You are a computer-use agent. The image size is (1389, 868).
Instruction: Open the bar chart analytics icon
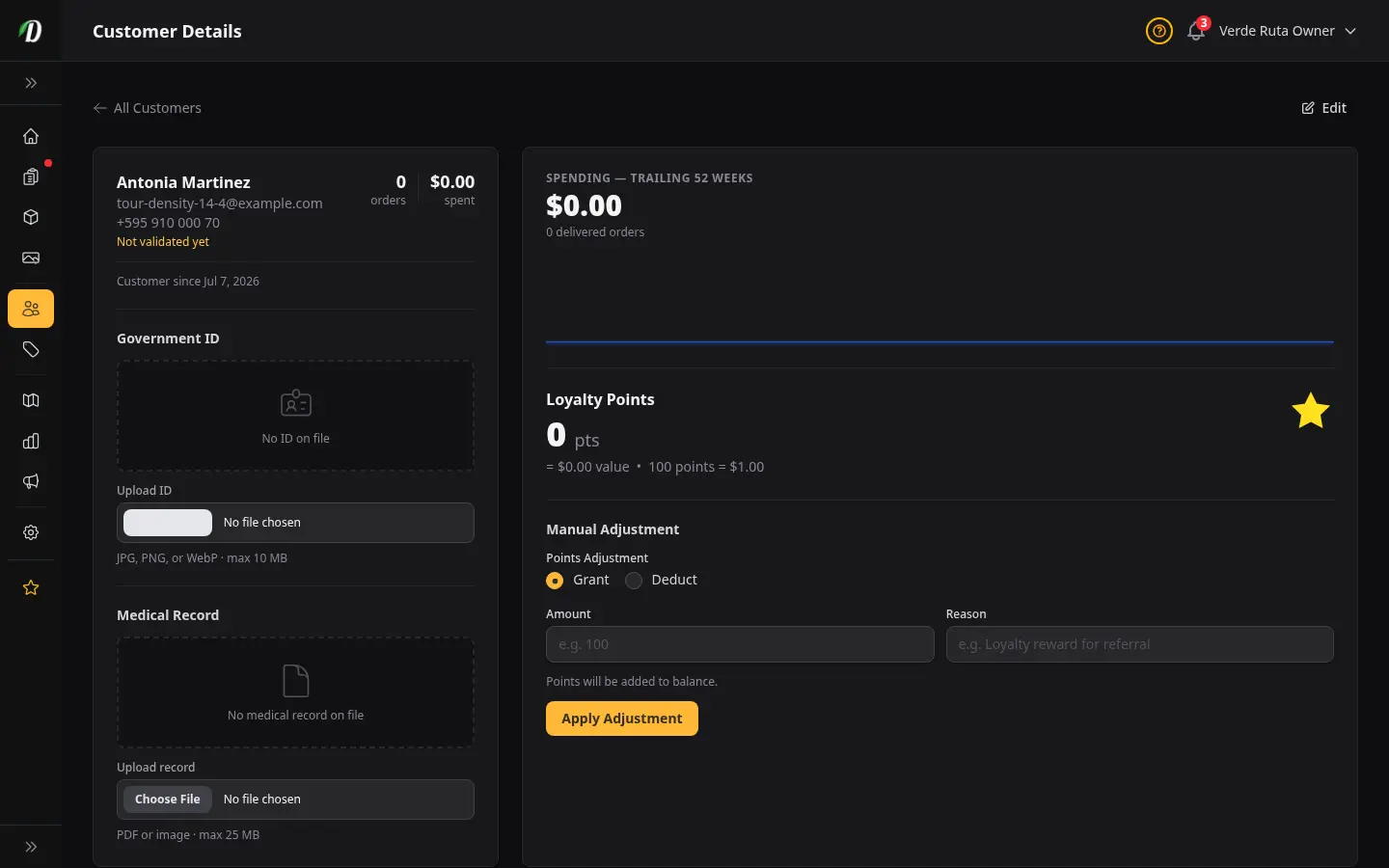click(x=31, y=441)
